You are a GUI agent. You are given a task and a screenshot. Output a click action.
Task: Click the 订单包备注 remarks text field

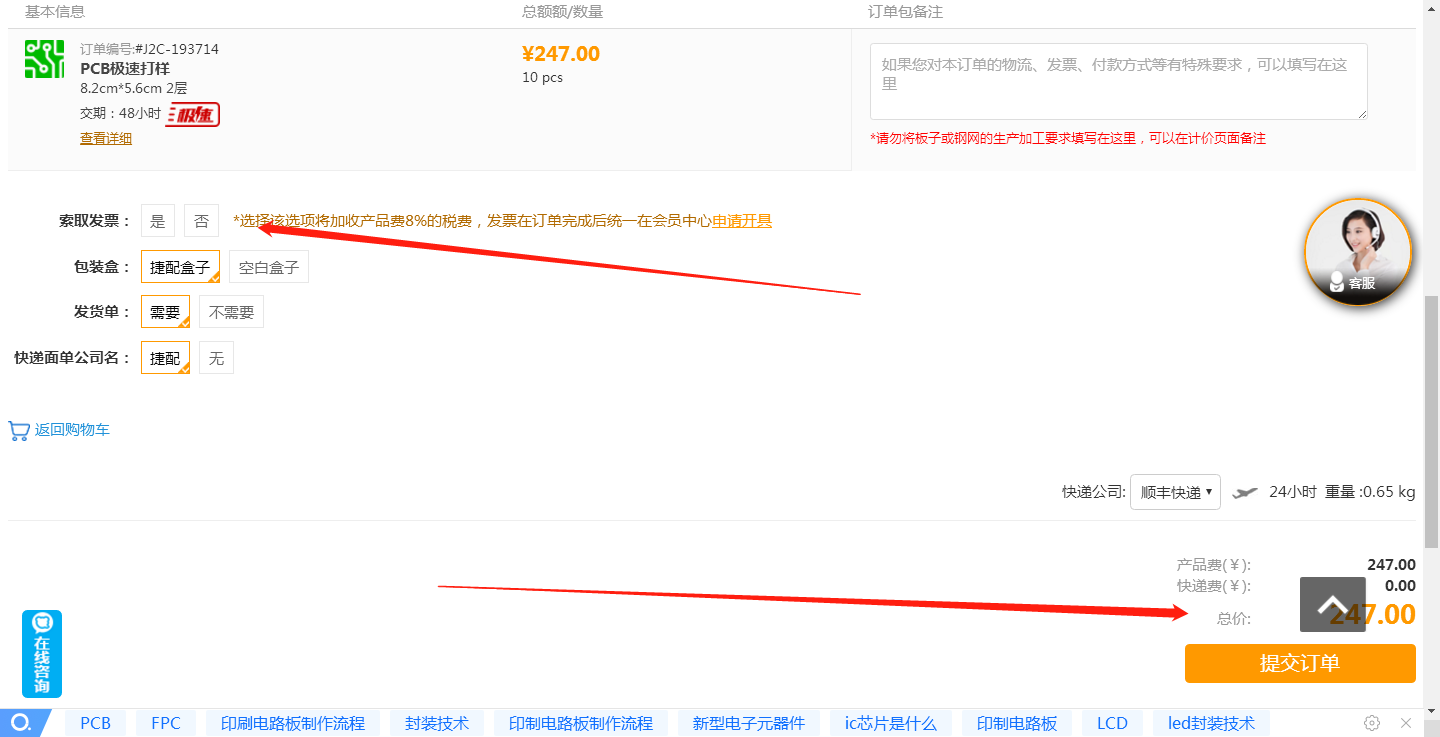1118,82
